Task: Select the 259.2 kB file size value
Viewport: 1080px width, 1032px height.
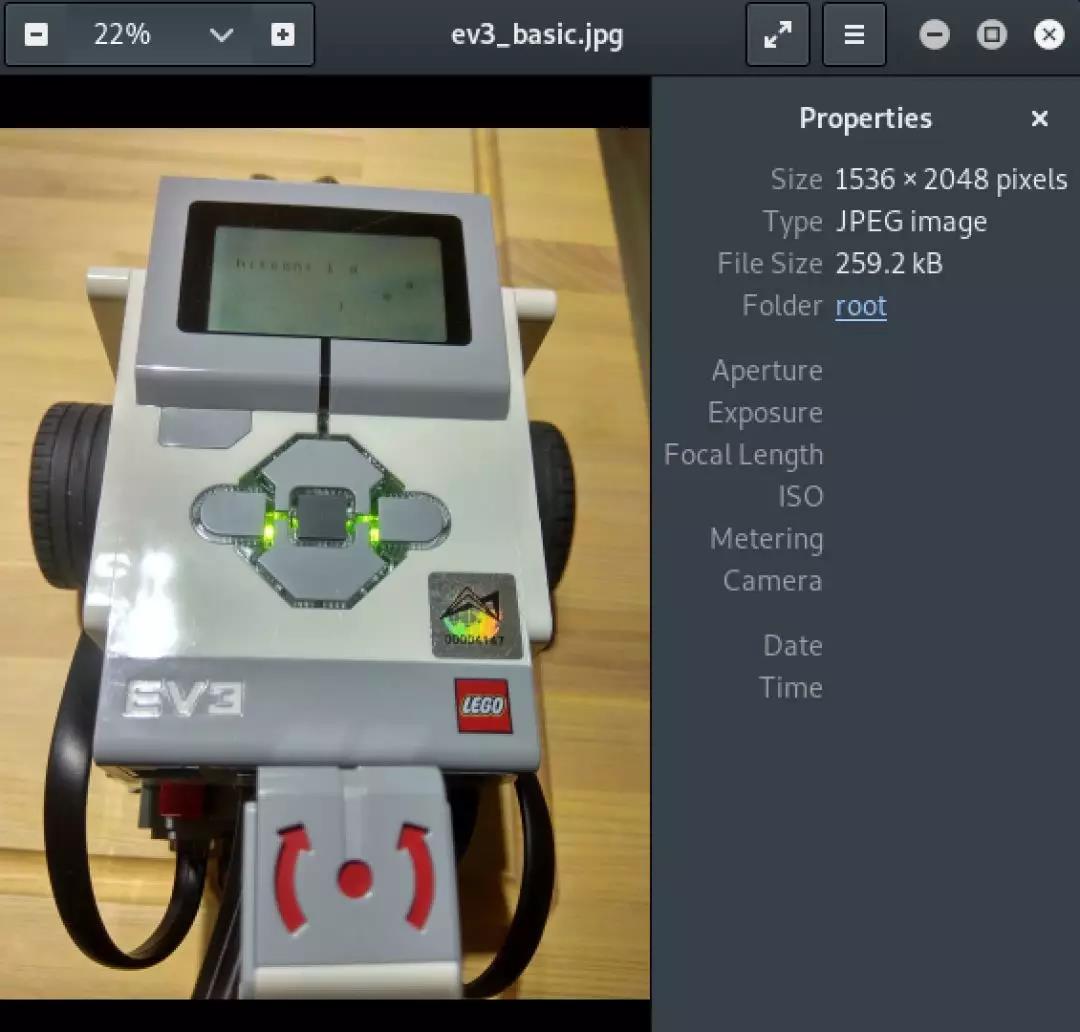Action: coord(889,263)
